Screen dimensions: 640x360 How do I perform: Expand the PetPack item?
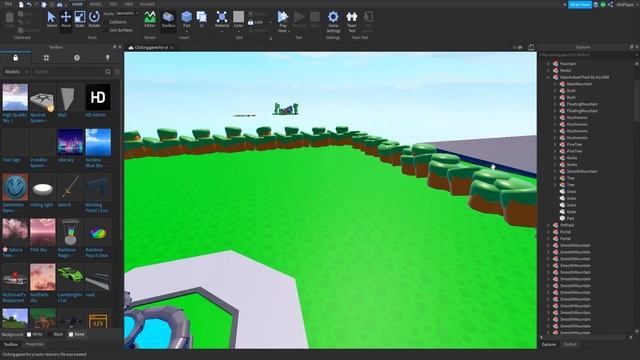point(548,225)
